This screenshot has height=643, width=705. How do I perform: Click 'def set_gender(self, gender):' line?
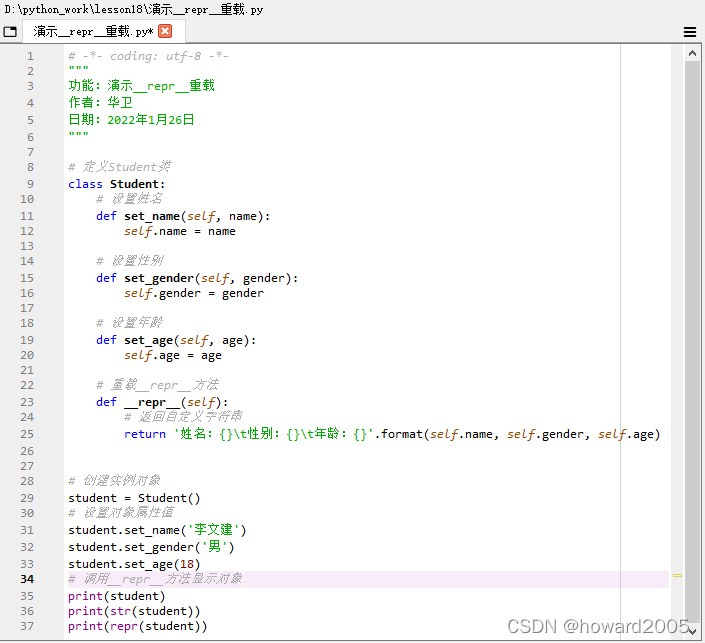coord(197,278)
